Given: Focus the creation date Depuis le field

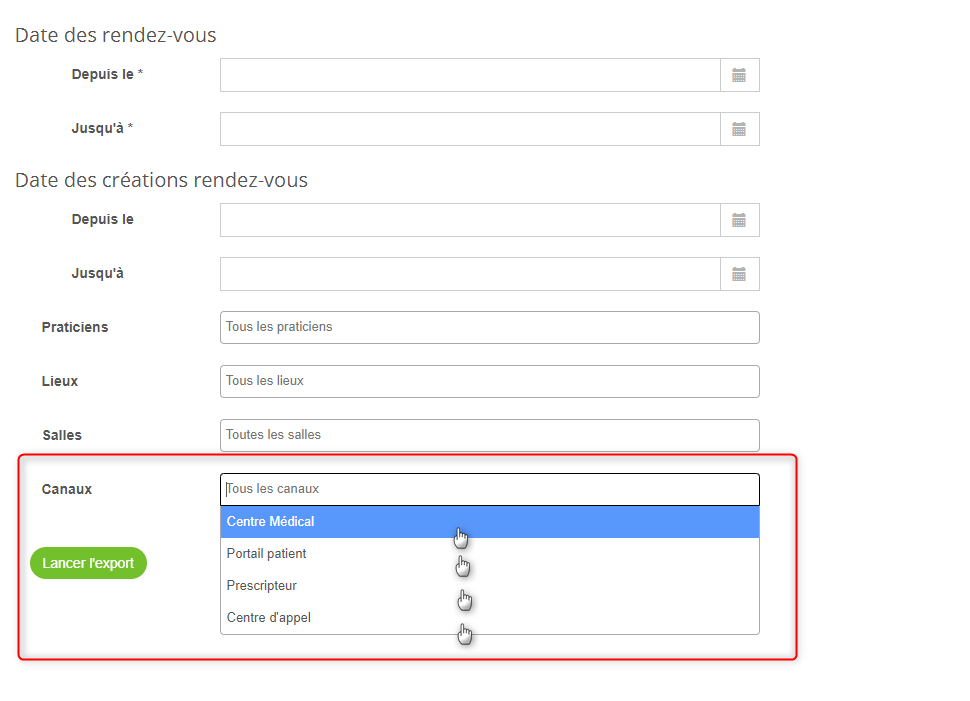Looking at the screenshot, I should tap(470, 220).
